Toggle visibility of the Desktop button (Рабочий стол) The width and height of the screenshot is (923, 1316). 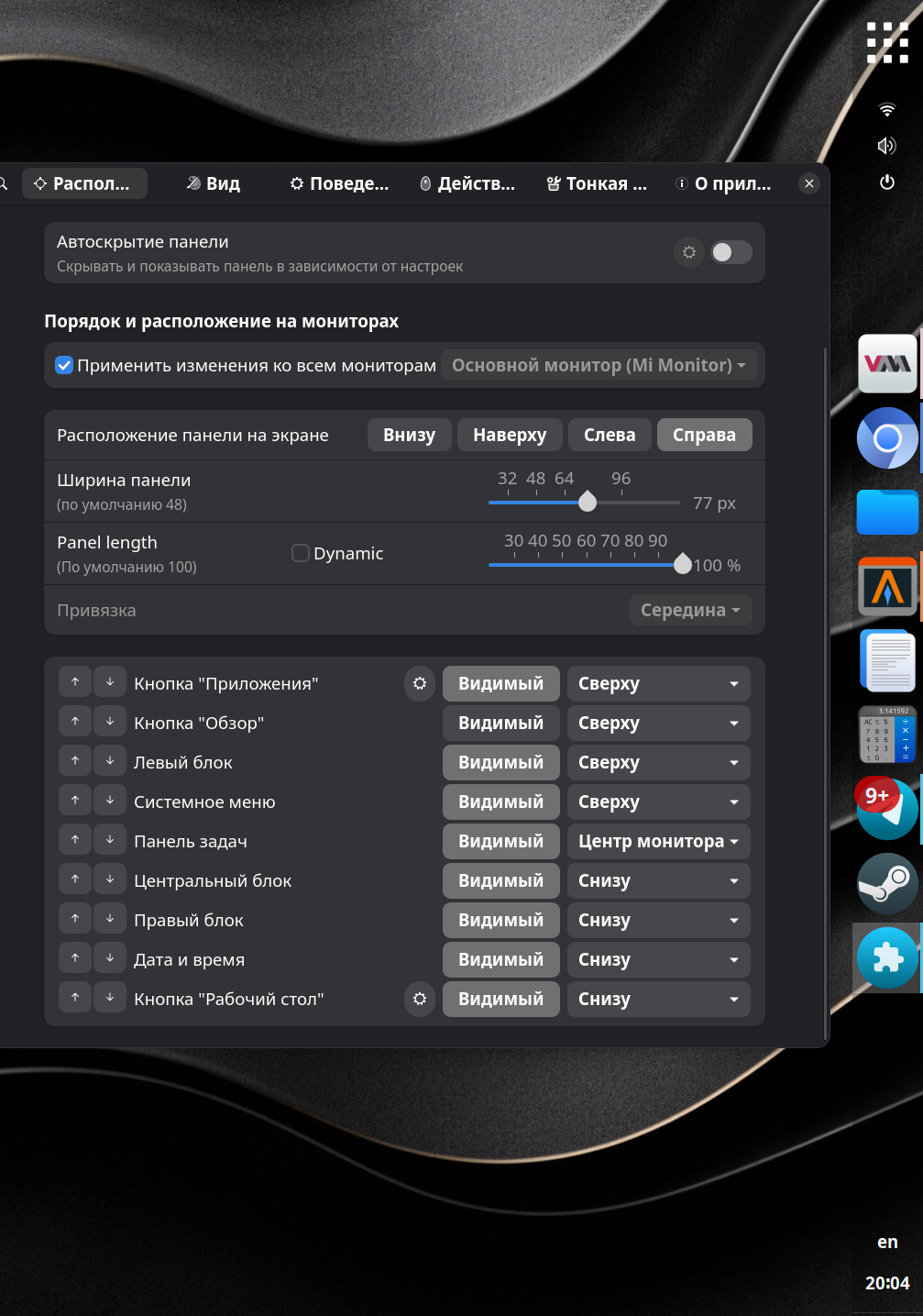(x=501, y=999)
